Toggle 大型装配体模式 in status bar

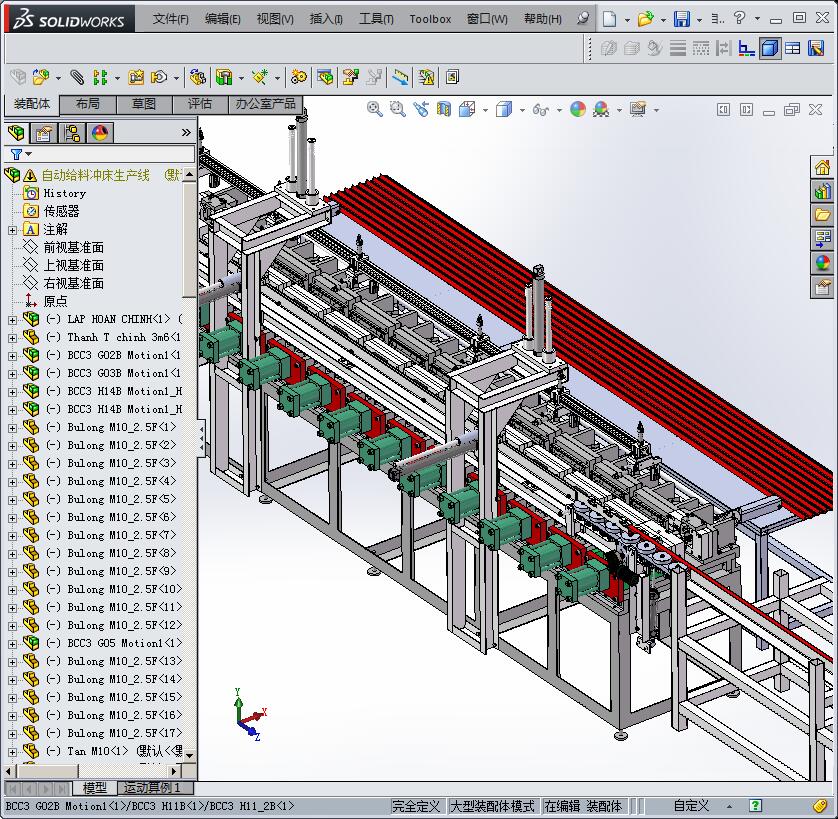point(492,806)
